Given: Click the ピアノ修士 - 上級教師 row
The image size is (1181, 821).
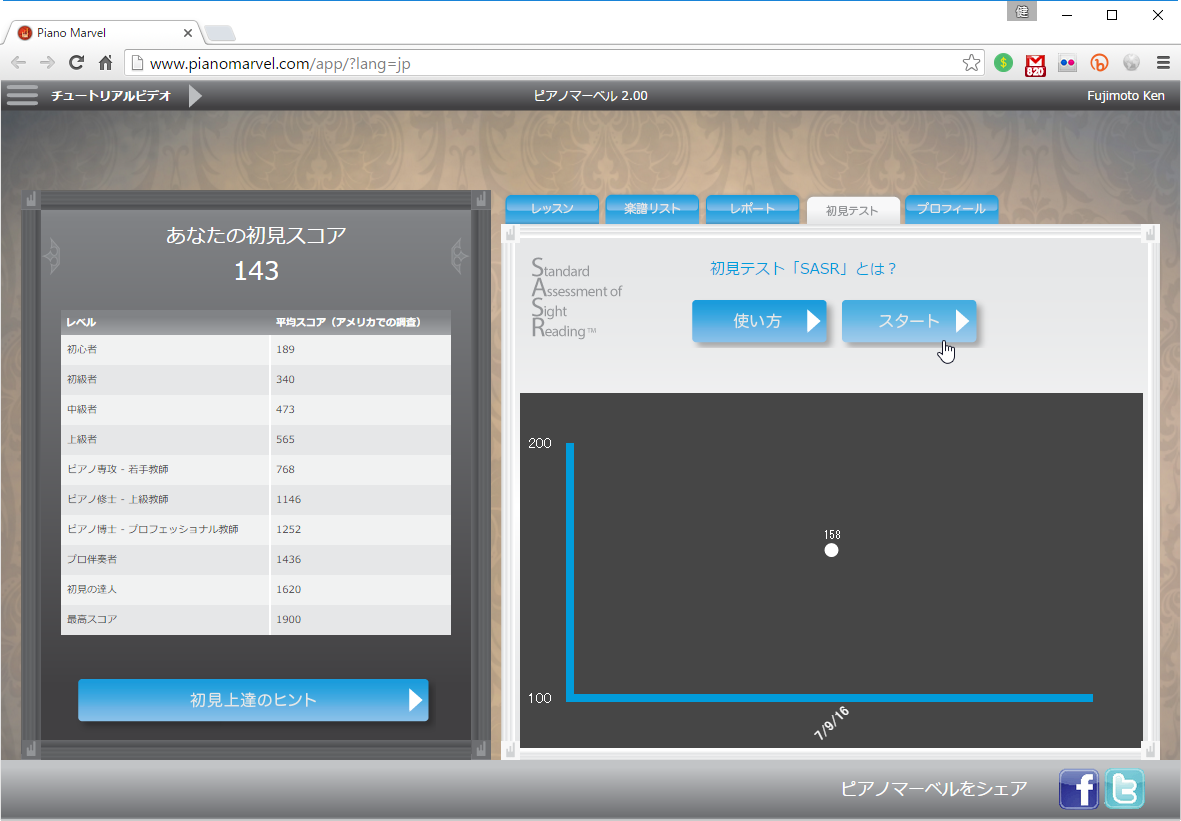Looking at the screenshot, I should click(256, 499).
